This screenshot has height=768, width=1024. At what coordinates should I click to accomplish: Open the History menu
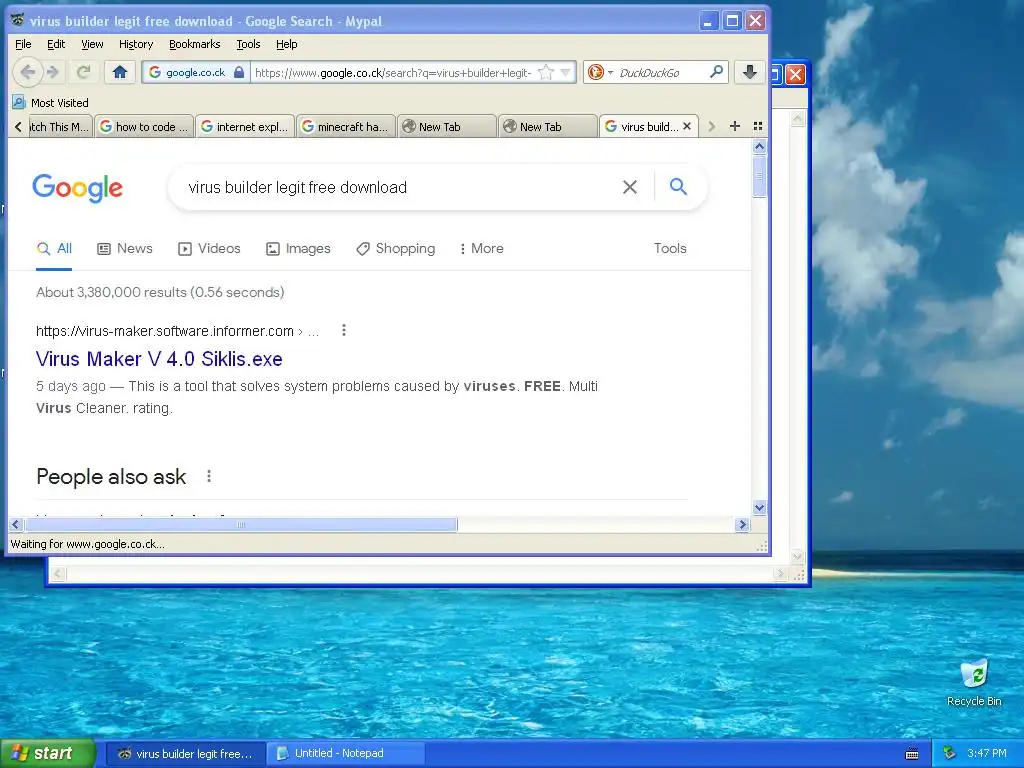click(136, 44)
